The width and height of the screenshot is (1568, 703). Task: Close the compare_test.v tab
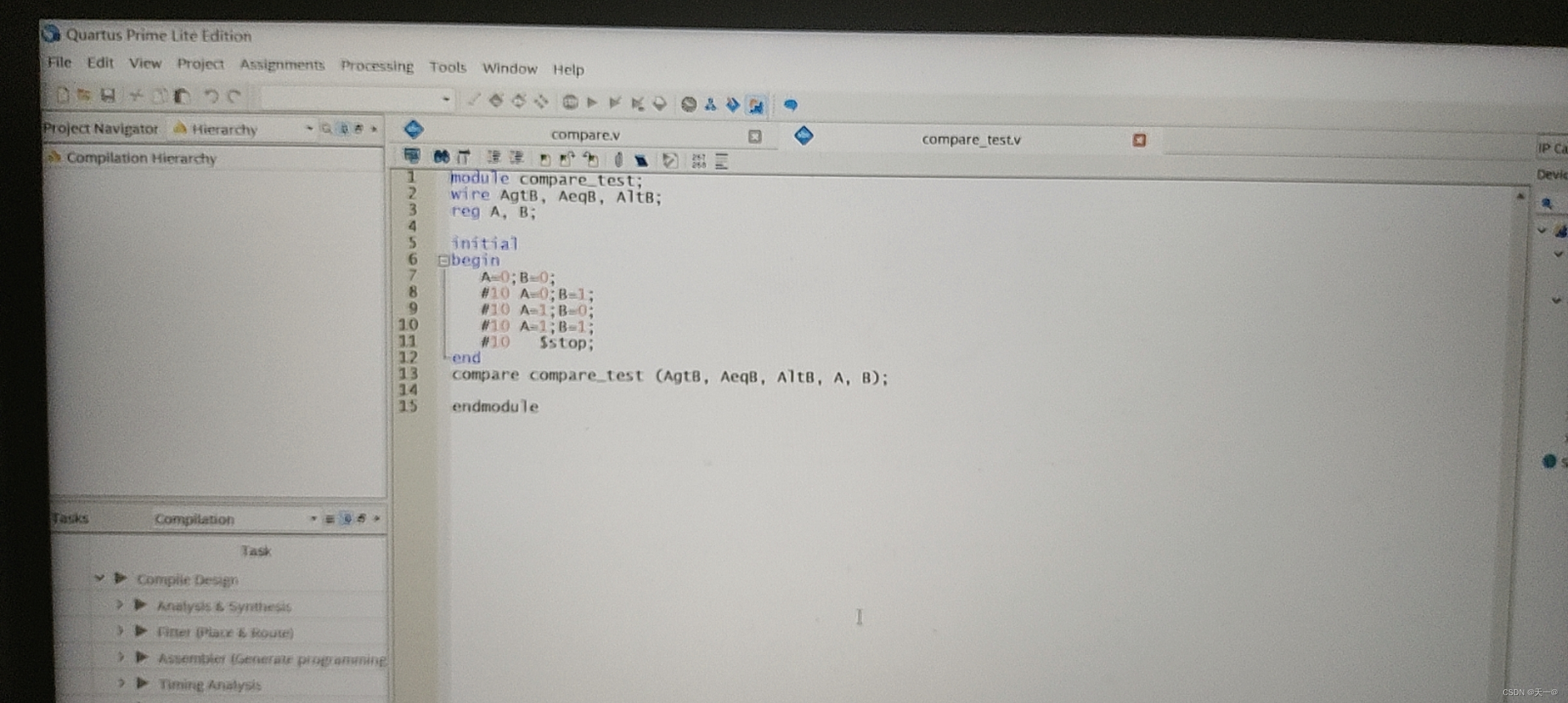click(x=1139, y=141)
